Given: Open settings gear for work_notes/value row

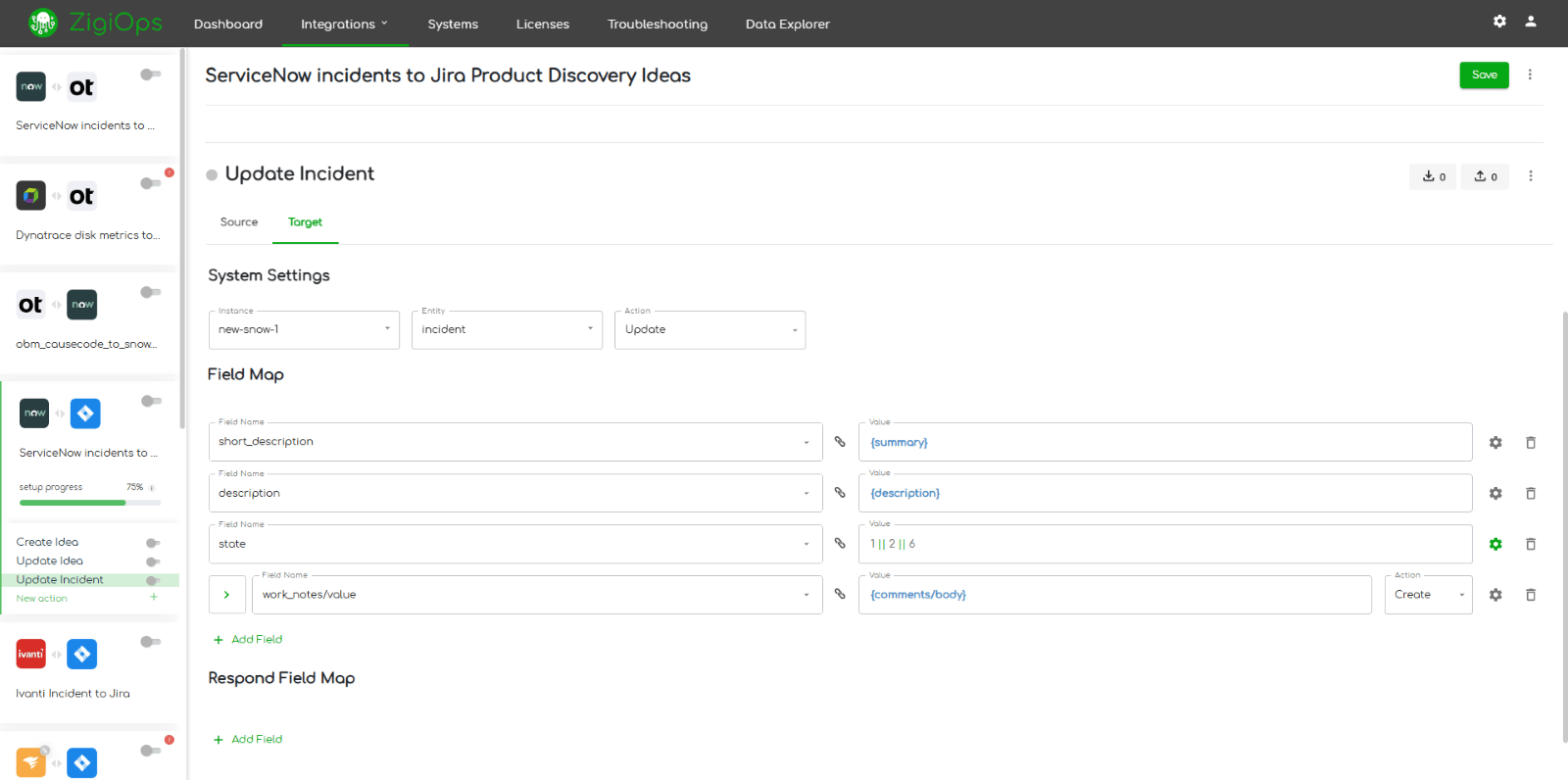Looking at the screenshot, I should point(1495,595).
